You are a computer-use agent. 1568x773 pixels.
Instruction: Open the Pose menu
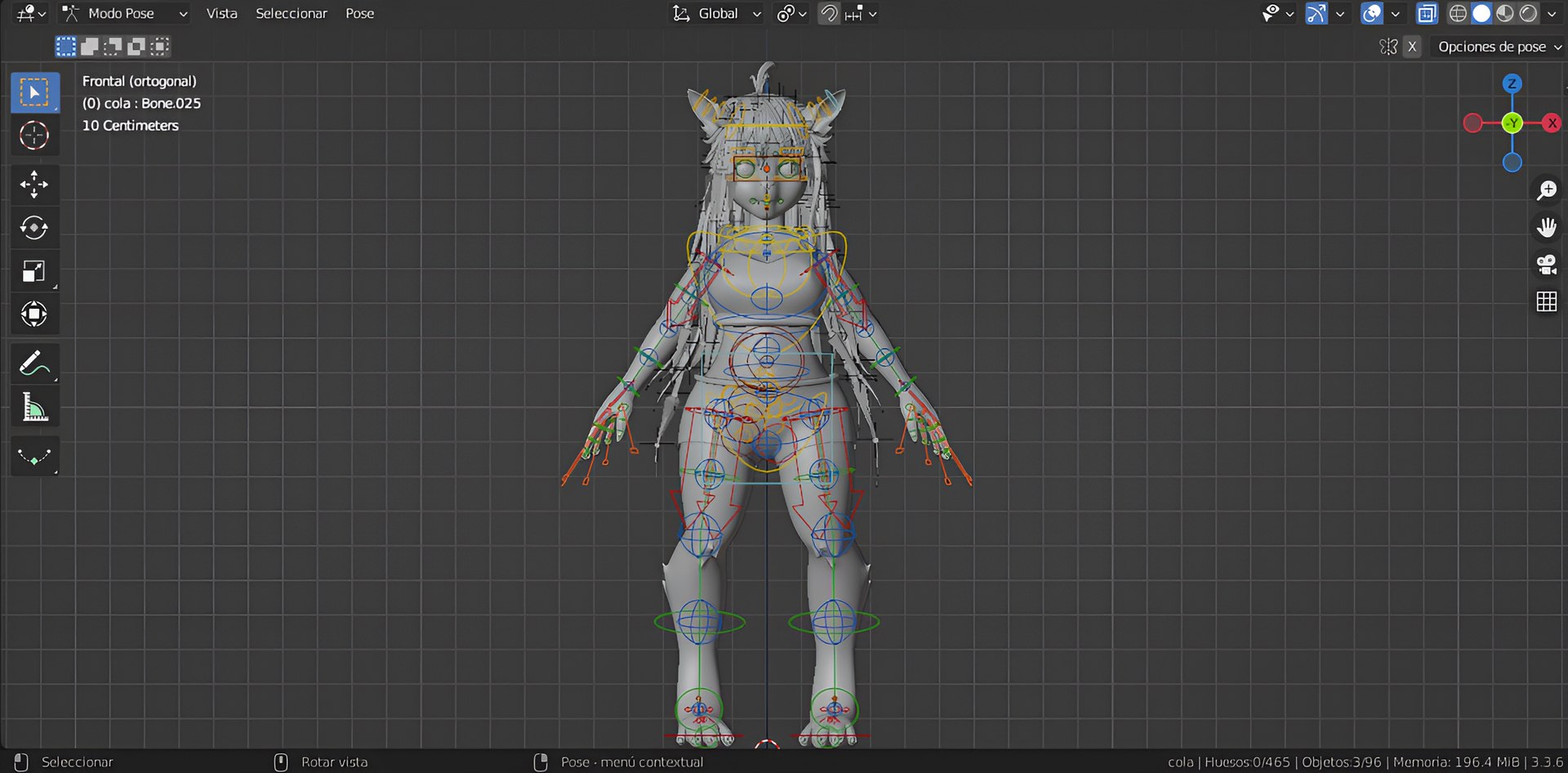click(x=359, y=13)
